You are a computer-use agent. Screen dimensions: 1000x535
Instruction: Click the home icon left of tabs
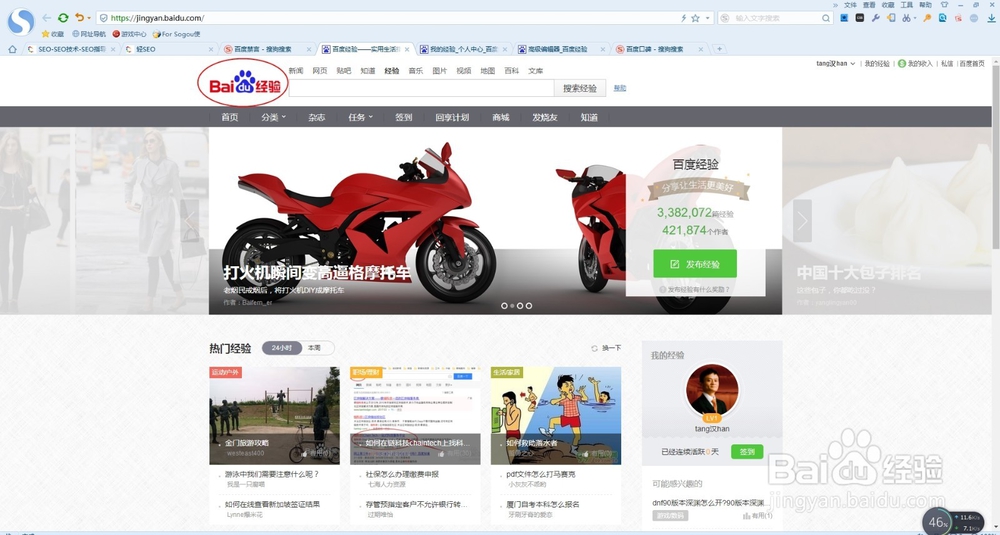[12, 49]
